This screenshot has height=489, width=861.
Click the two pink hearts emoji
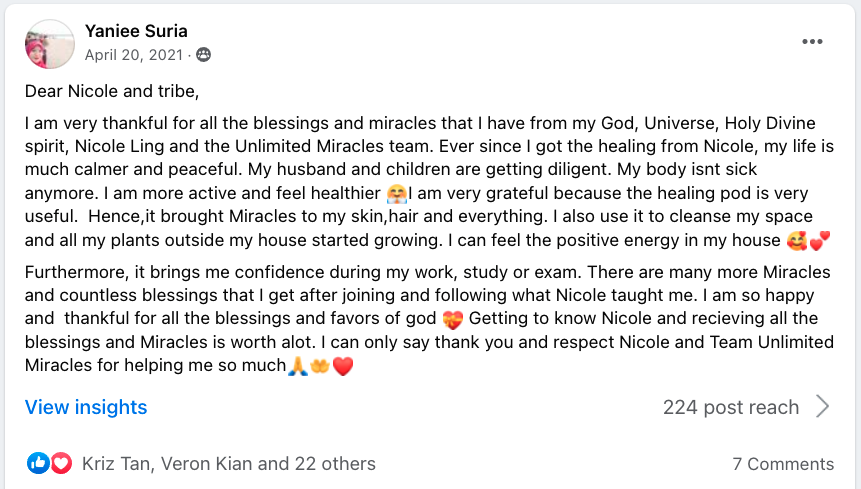tap(821, 240)
